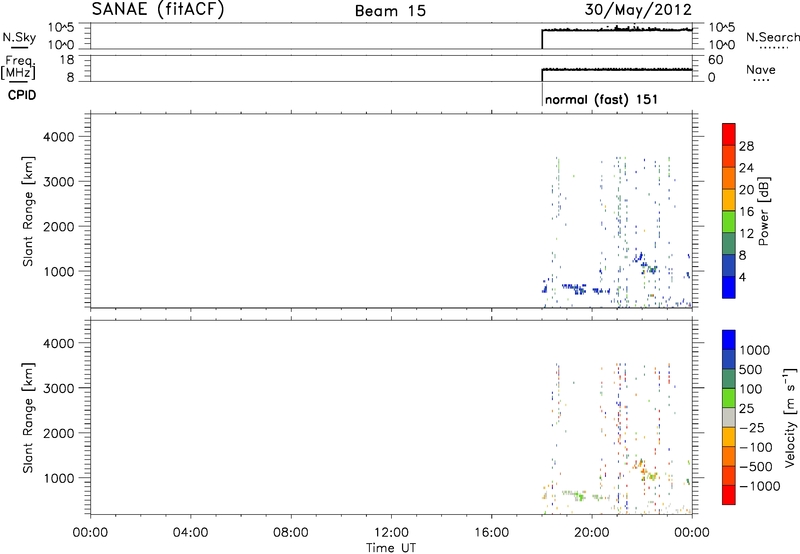
Task: Click the blue backscatter band in power panel
Action: (574, 289)
